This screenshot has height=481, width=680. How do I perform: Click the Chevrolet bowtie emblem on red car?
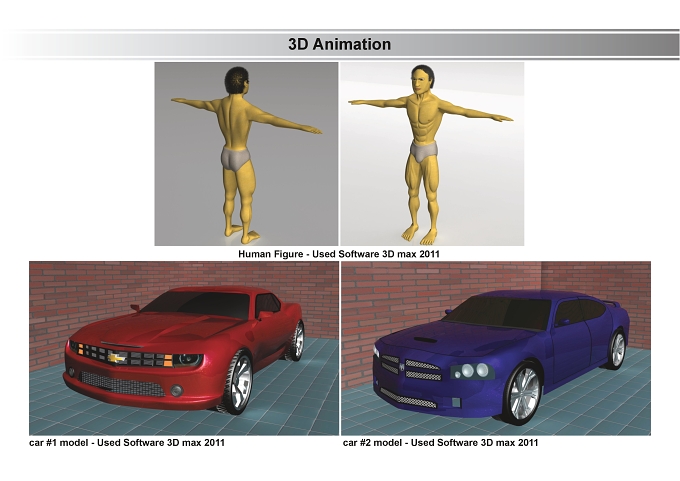116,358
